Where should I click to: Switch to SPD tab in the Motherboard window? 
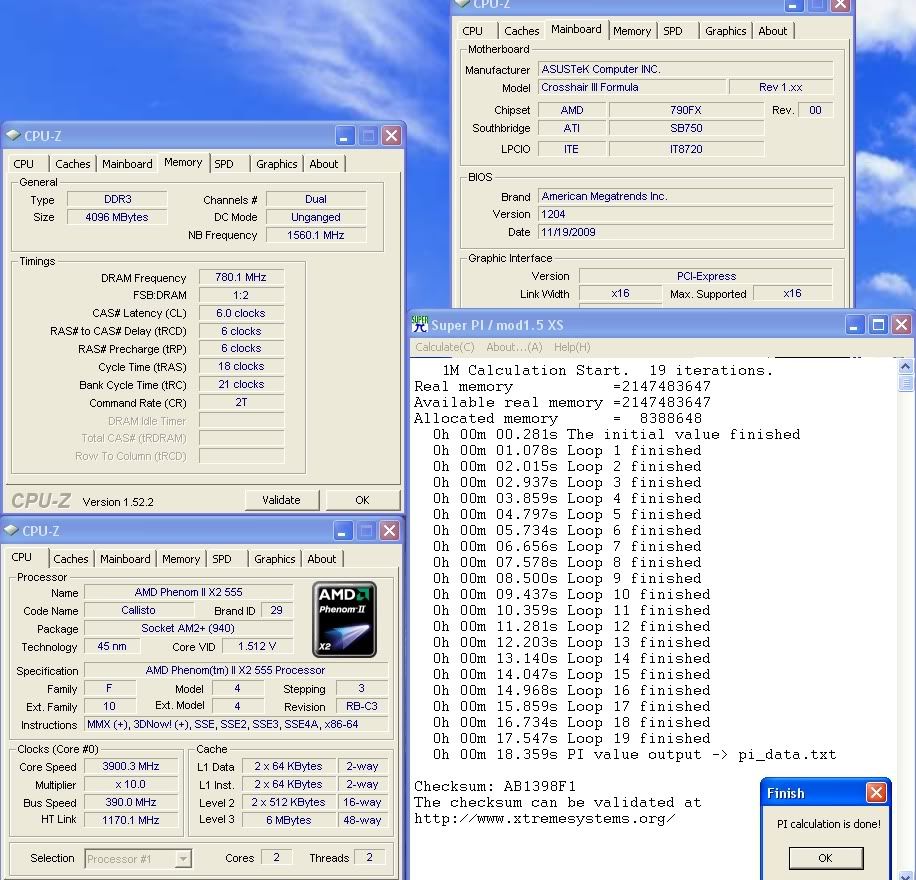pyautogui.click(x=673, y=31)
